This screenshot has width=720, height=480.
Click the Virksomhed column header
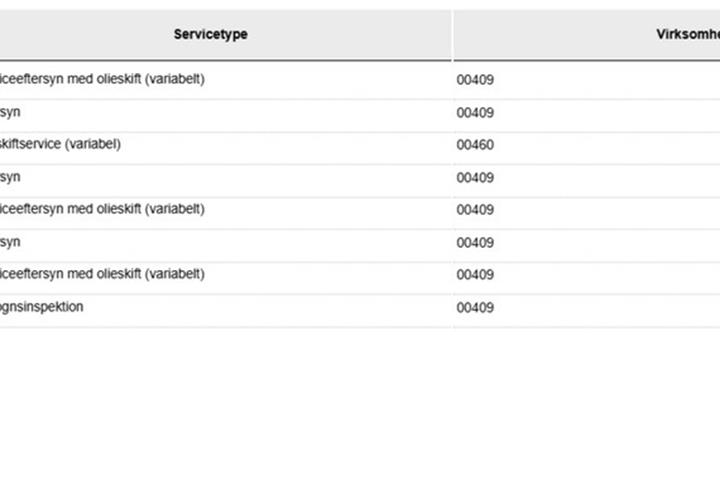coord(688,34)
